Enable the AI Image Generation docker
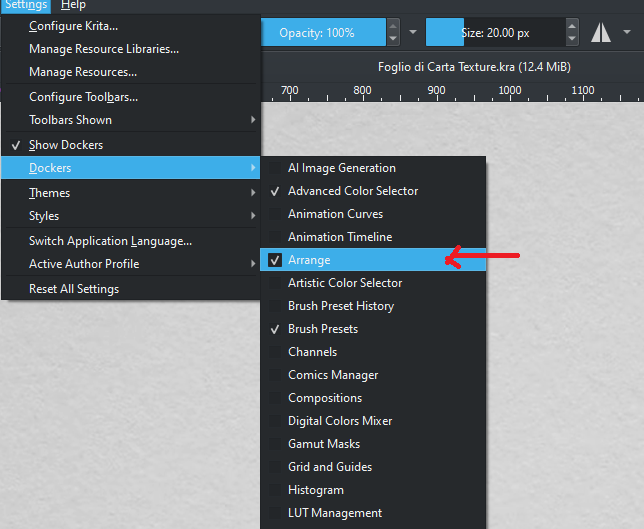The height and width of the screenshot is (529, 644). (x=341, y=168)
